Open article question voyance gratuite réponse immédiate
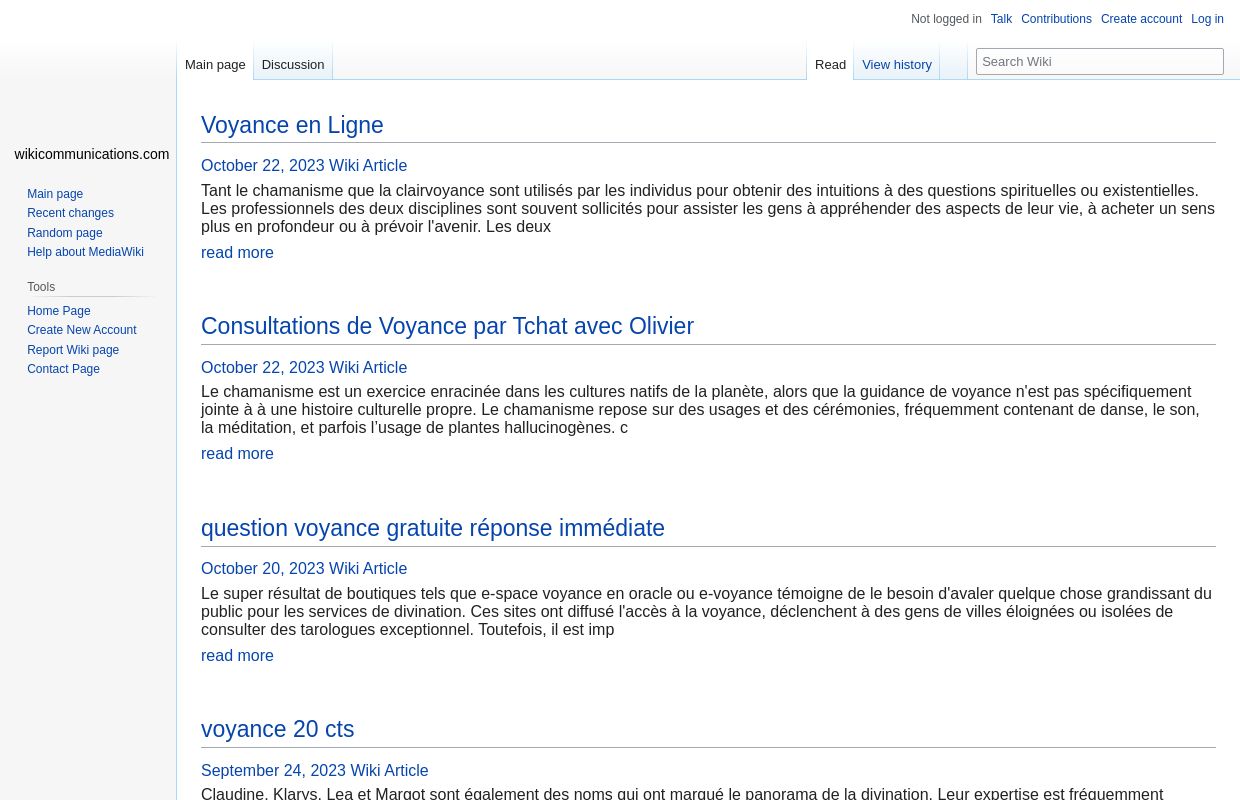The image size is (1240, 800). coord(432,528)
